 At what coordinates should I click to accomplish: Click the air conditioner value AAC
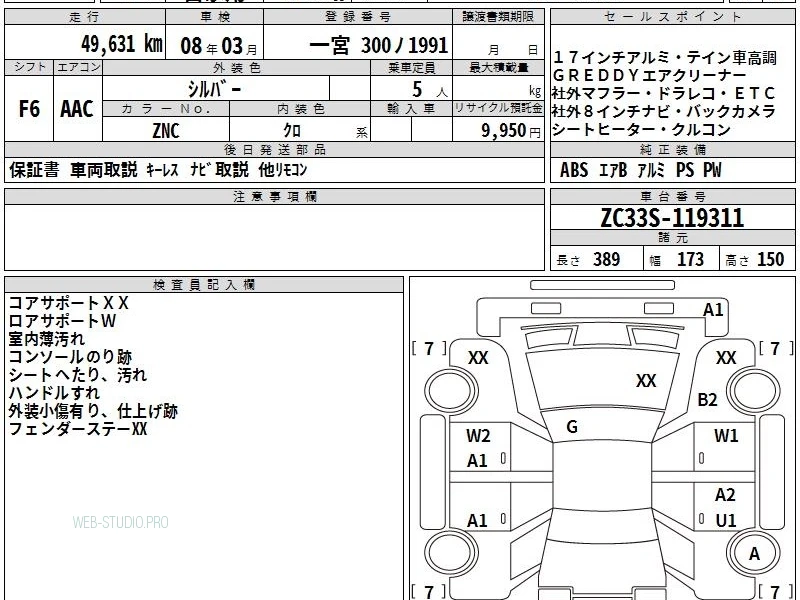(77, 109)
